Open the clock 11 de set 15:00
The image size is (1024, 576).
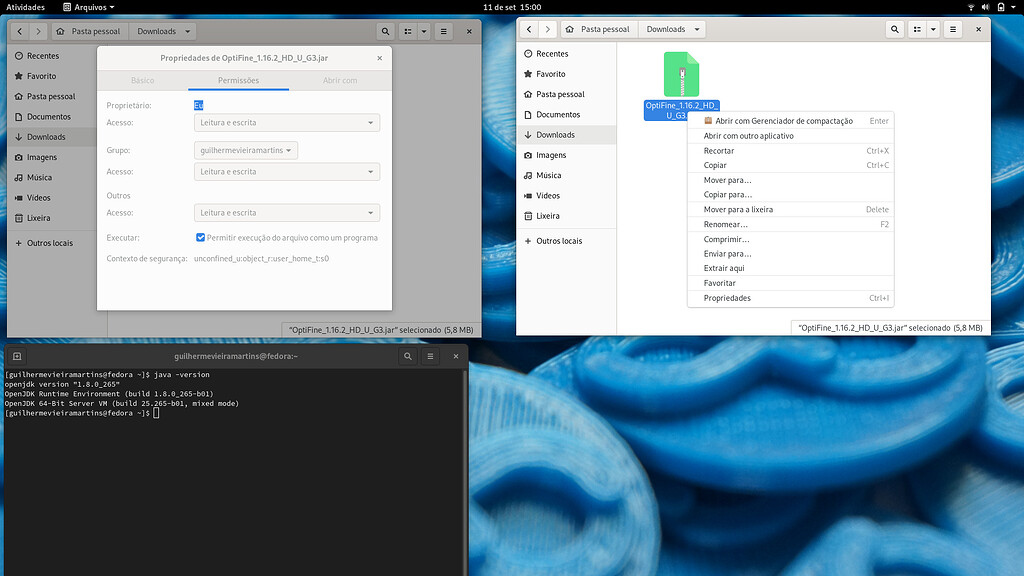512,7
